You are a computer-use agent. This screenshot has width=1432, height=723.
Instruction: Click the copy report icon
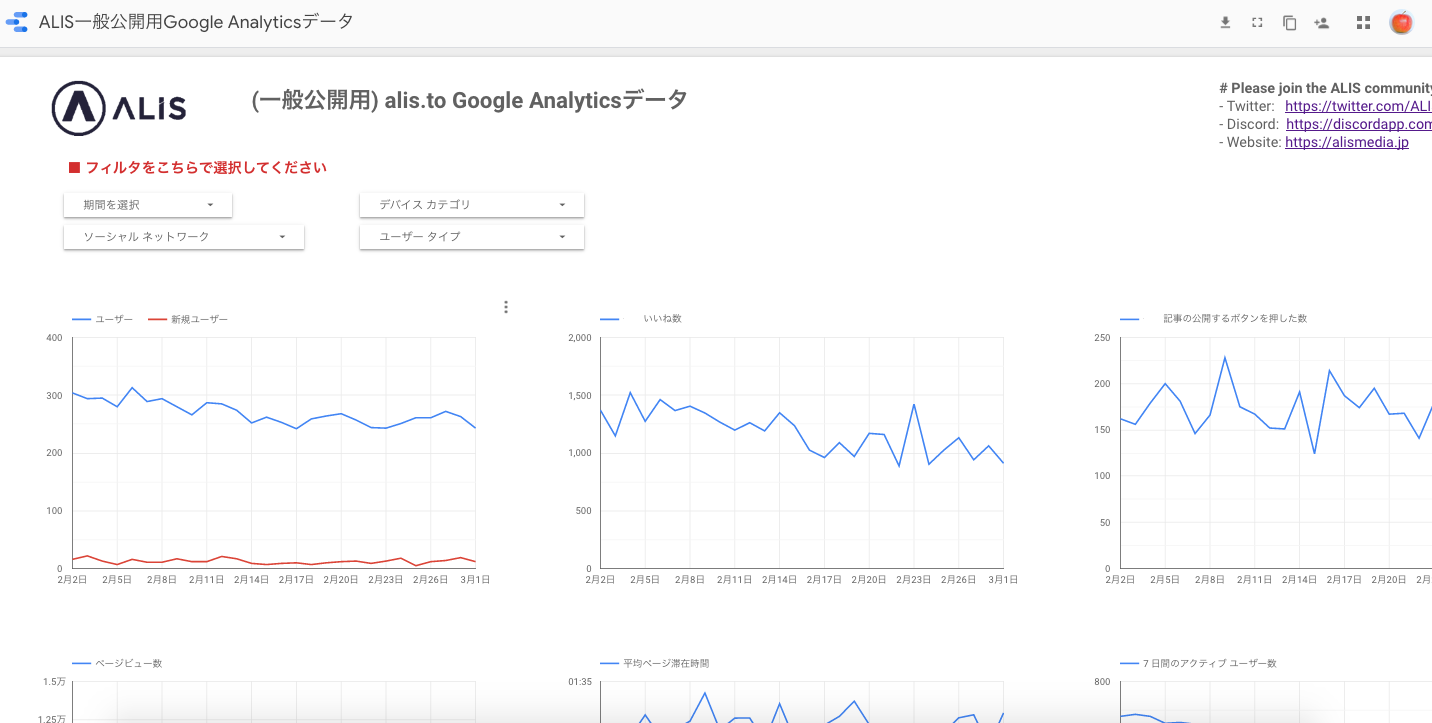click(x=1289, y=23)
